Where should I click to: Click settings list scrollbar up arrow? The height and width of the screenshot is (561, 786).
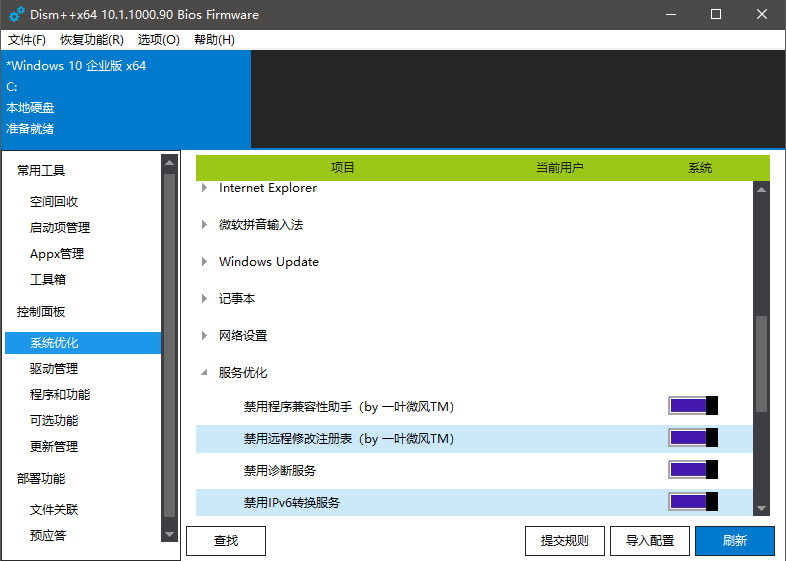click(761, 190)
